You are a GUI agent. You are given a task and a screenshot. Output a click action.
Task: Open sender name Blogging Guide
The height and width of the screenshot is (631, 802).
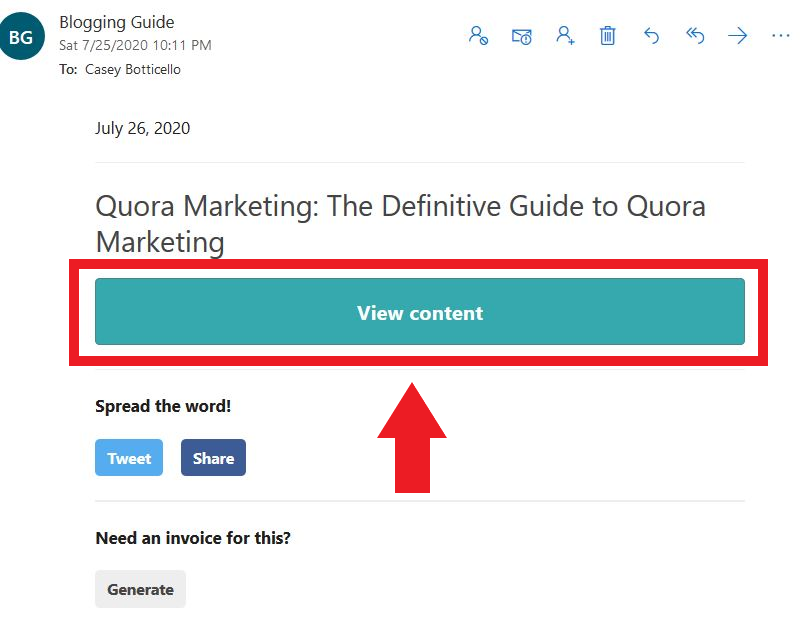click(x=117, y=21)
